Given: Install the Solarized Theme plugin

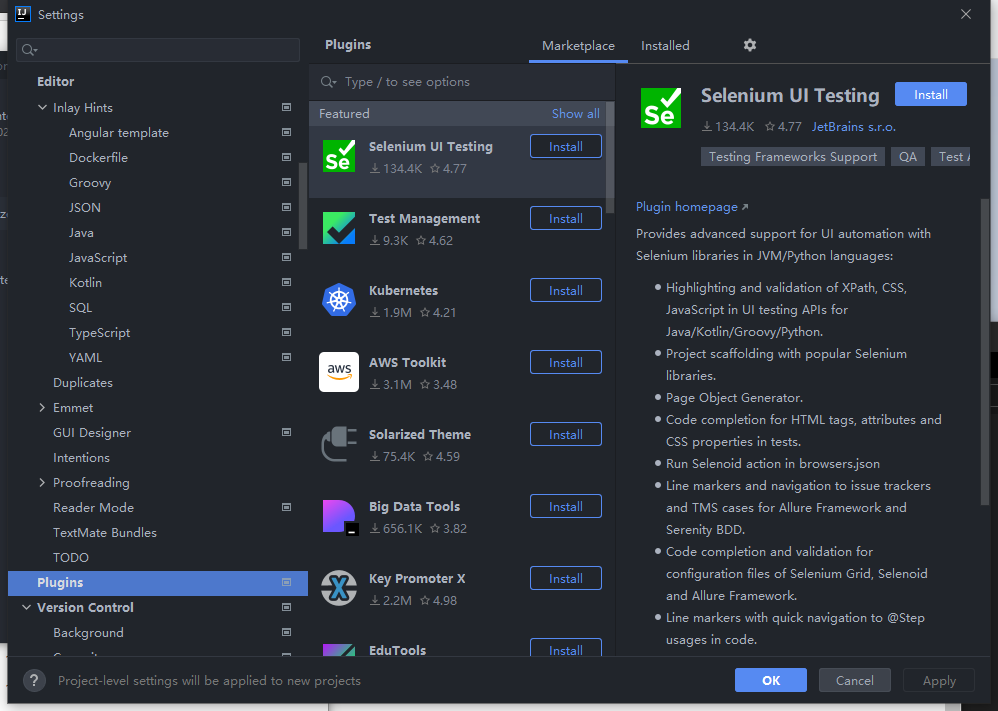Looking at the screenshot, I should [x=566, y=434].
